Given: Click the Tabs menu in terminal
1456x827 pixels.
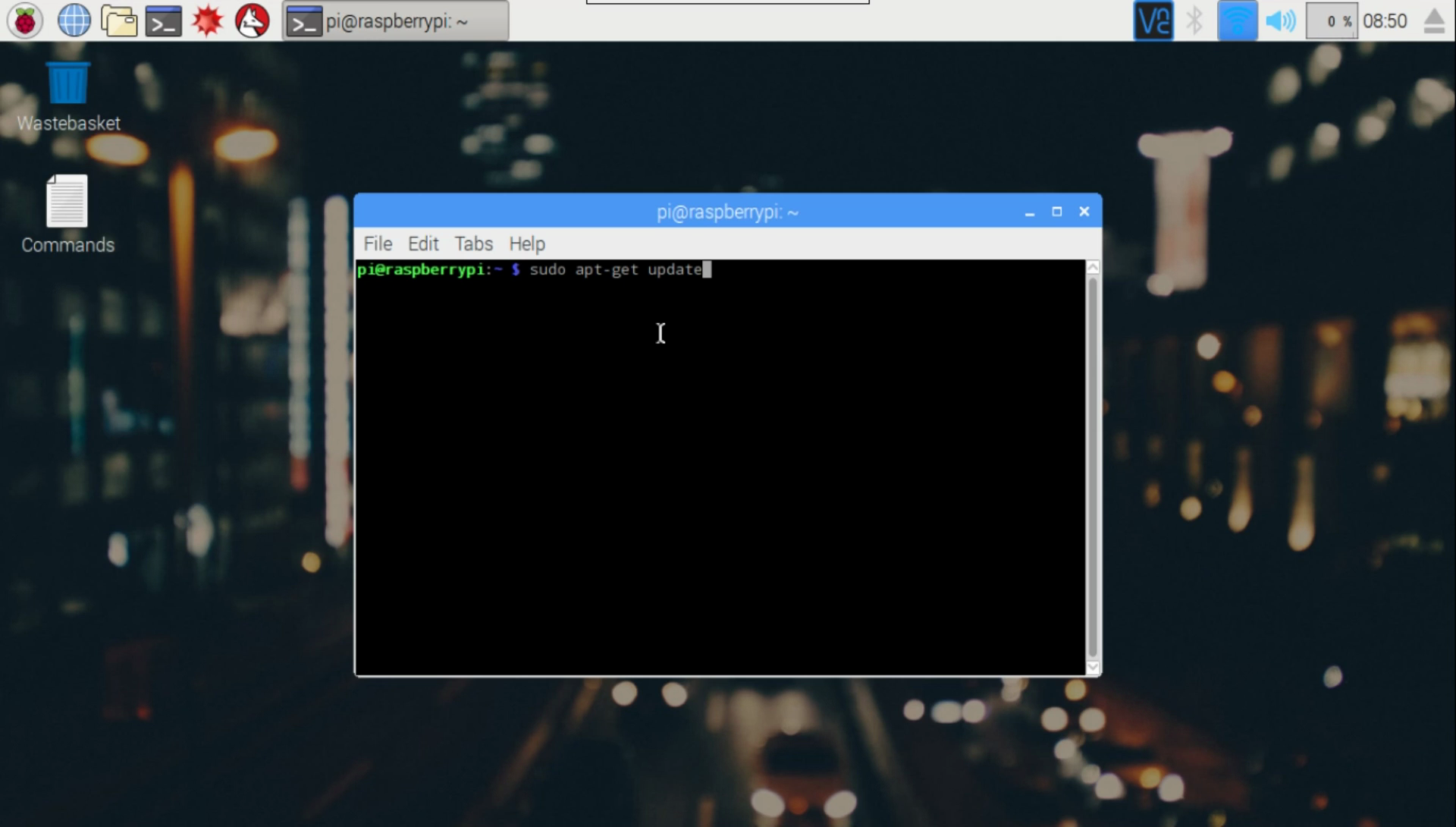Looking at the screenshot, I should pos(472,244).
